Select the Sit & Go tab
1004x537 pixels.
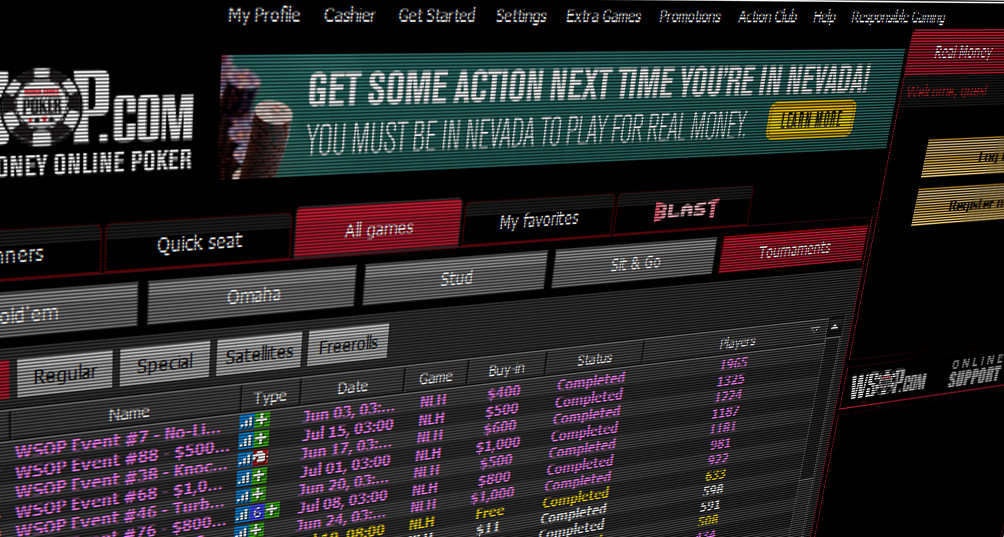(x=635, y=262)
